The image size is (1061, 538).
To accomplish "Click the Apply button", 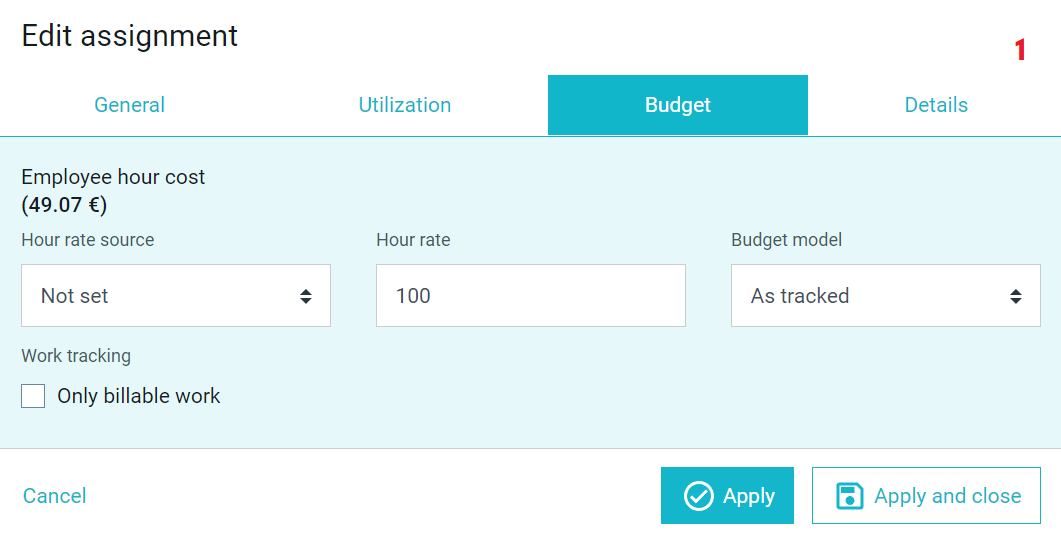I will click(727, 495).
